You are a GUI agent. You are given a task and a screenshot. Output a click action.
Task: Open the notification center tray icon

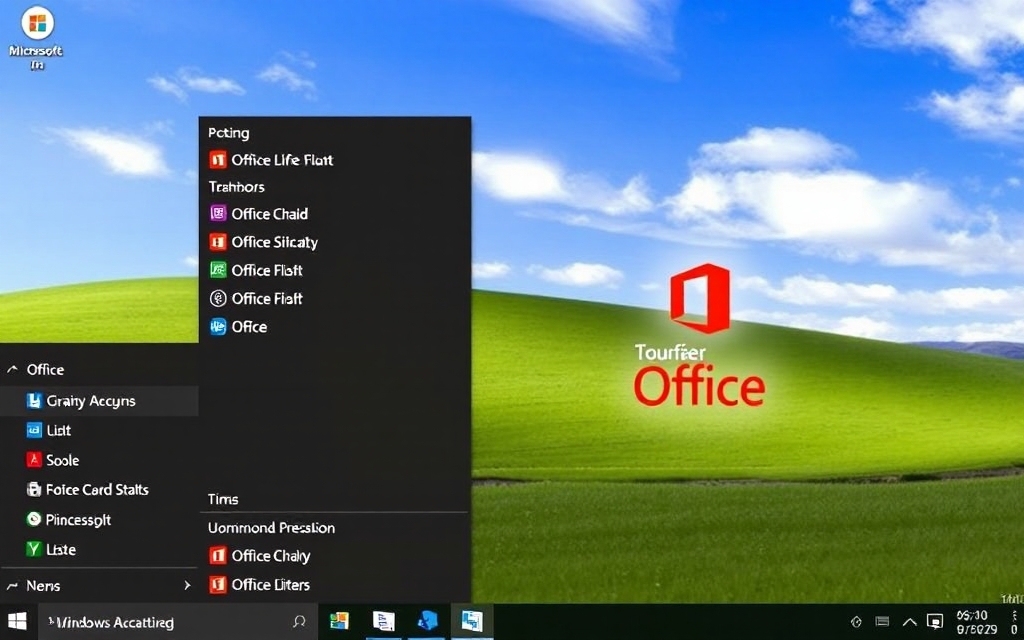point(935,622)
